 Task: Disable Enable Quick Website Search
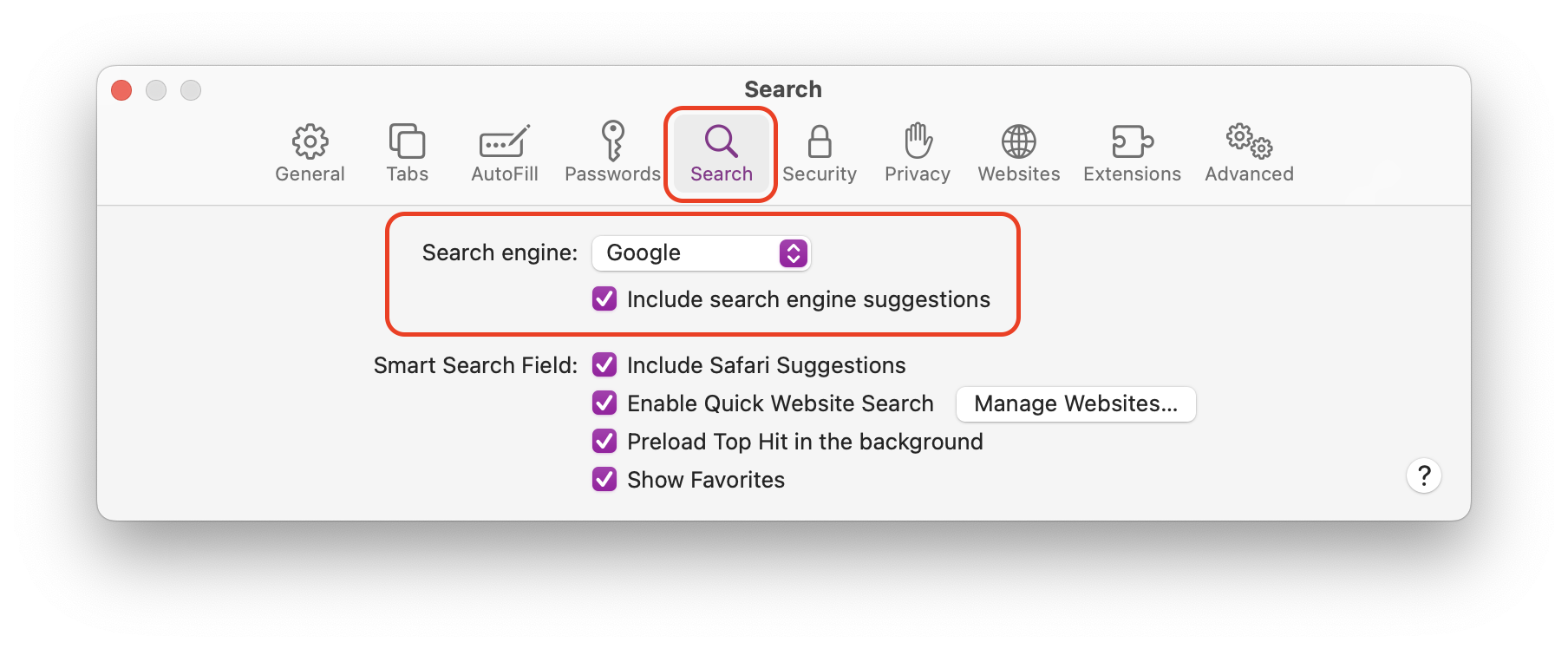click(x=604, y=403)
